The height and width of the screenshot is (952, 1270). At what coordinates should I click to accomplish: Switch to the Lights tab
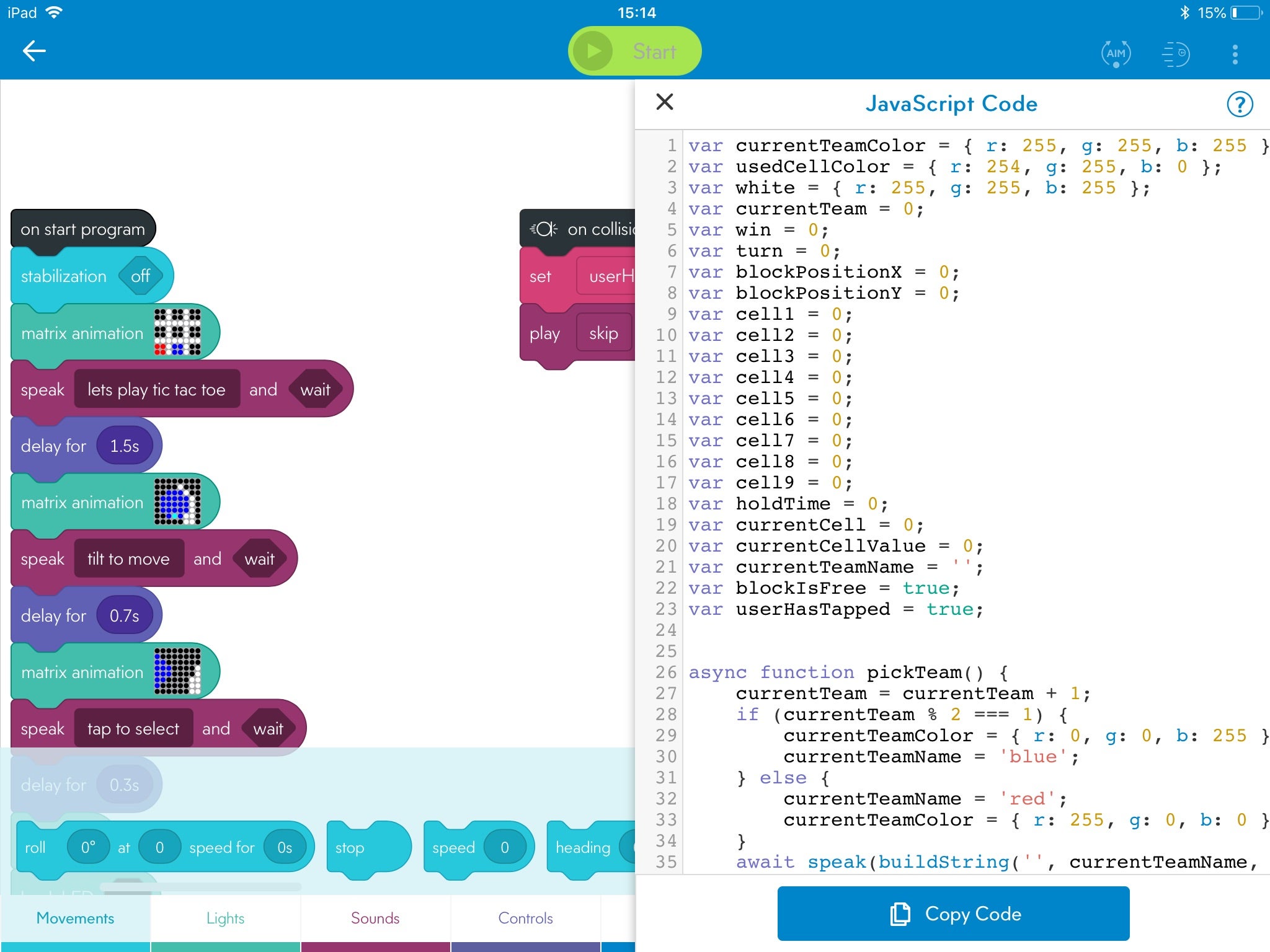coord(225,918)
